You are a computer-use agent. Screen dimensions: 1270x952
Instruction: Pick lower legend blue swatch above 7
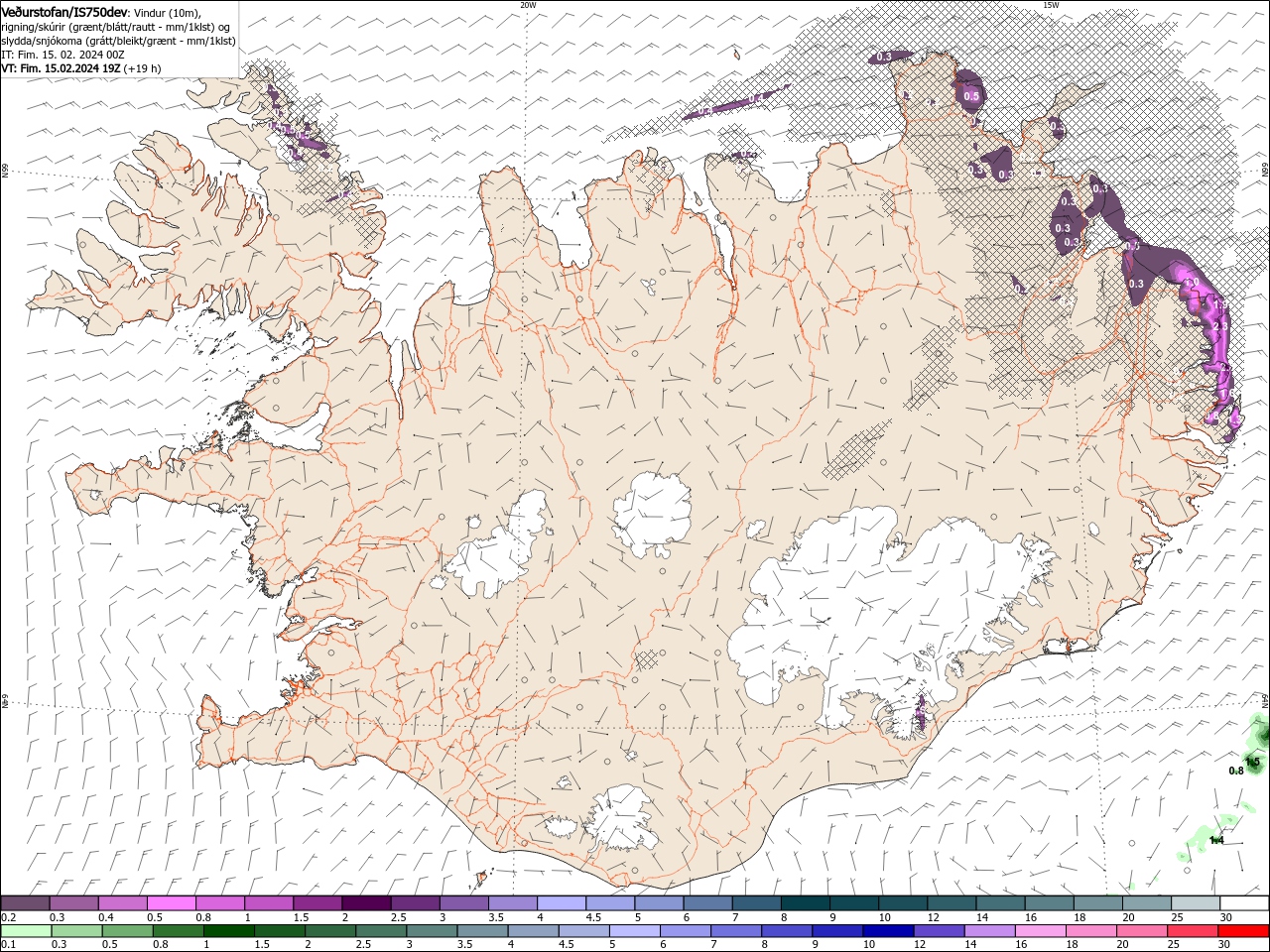pos(736,931)
